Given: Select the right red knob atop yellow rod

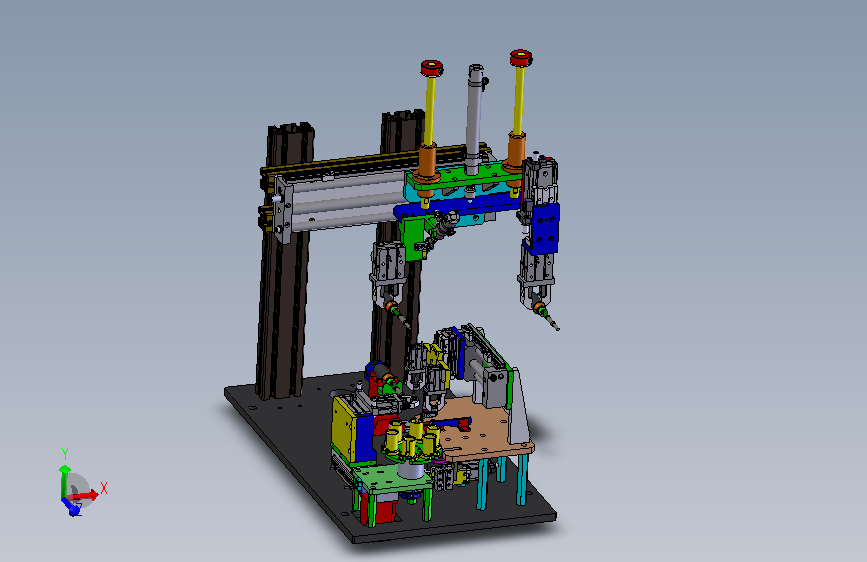Looking at the screenshot, I should (521, 58).
